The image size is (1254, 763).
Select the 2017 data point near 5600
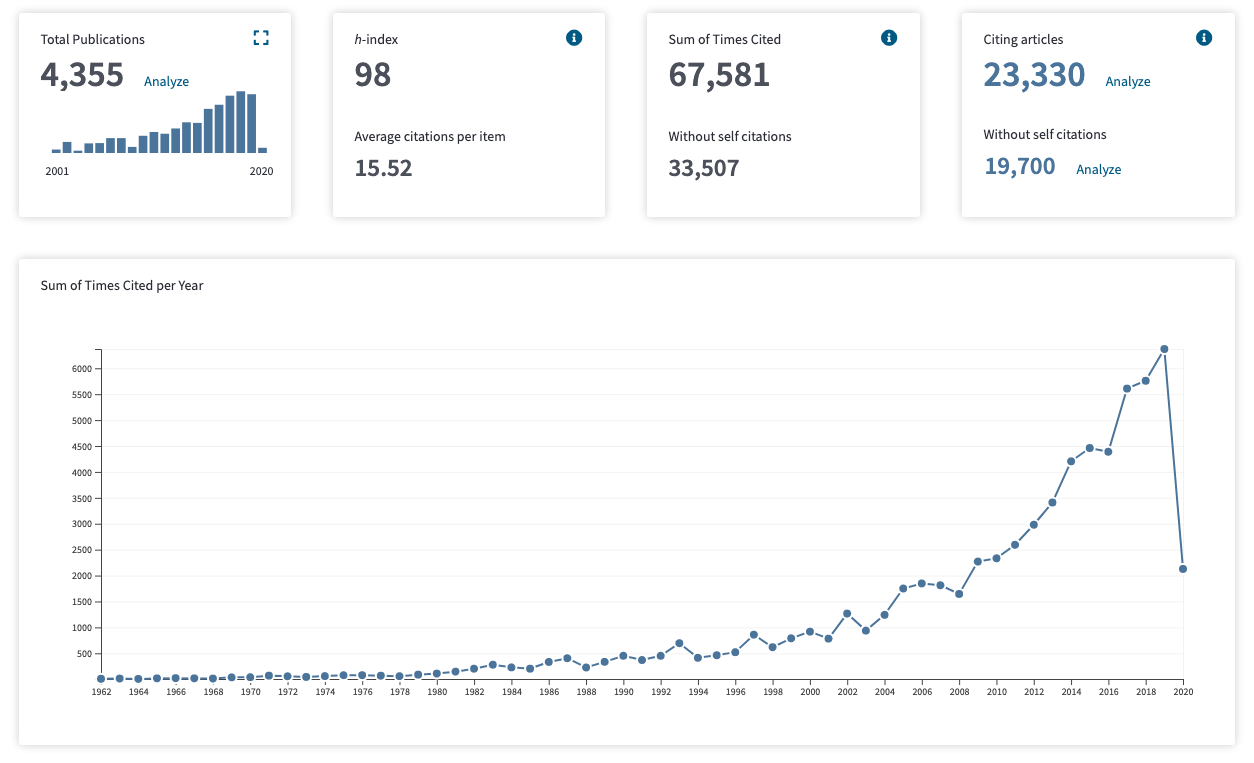[x=1127, y=388]
